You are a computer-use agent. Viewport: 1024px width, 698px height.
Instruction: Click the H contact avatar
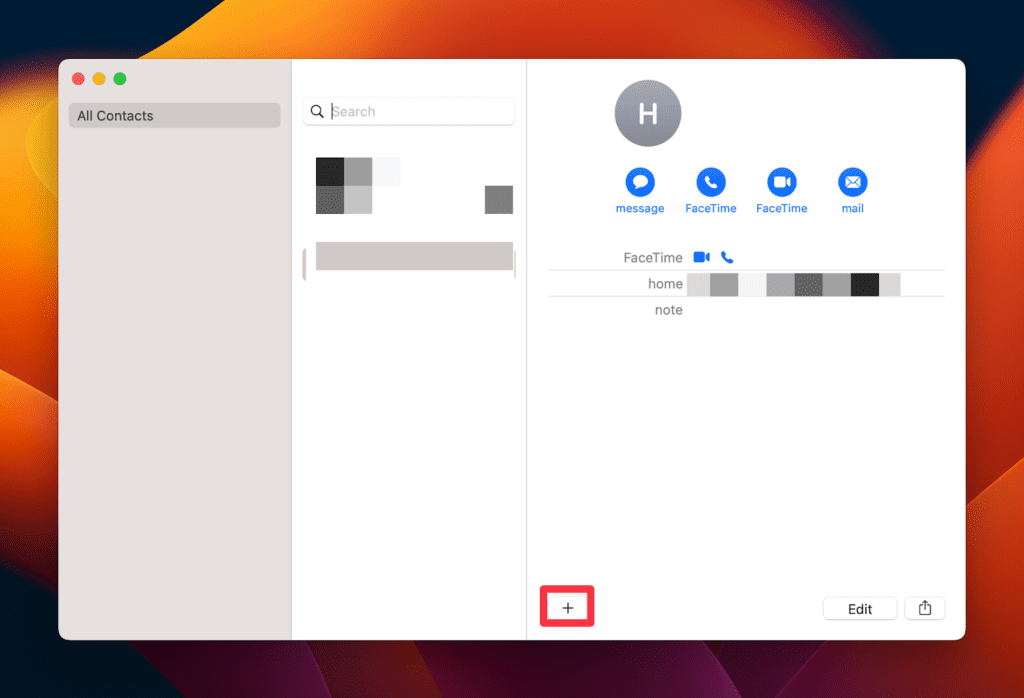coord(648,114)
